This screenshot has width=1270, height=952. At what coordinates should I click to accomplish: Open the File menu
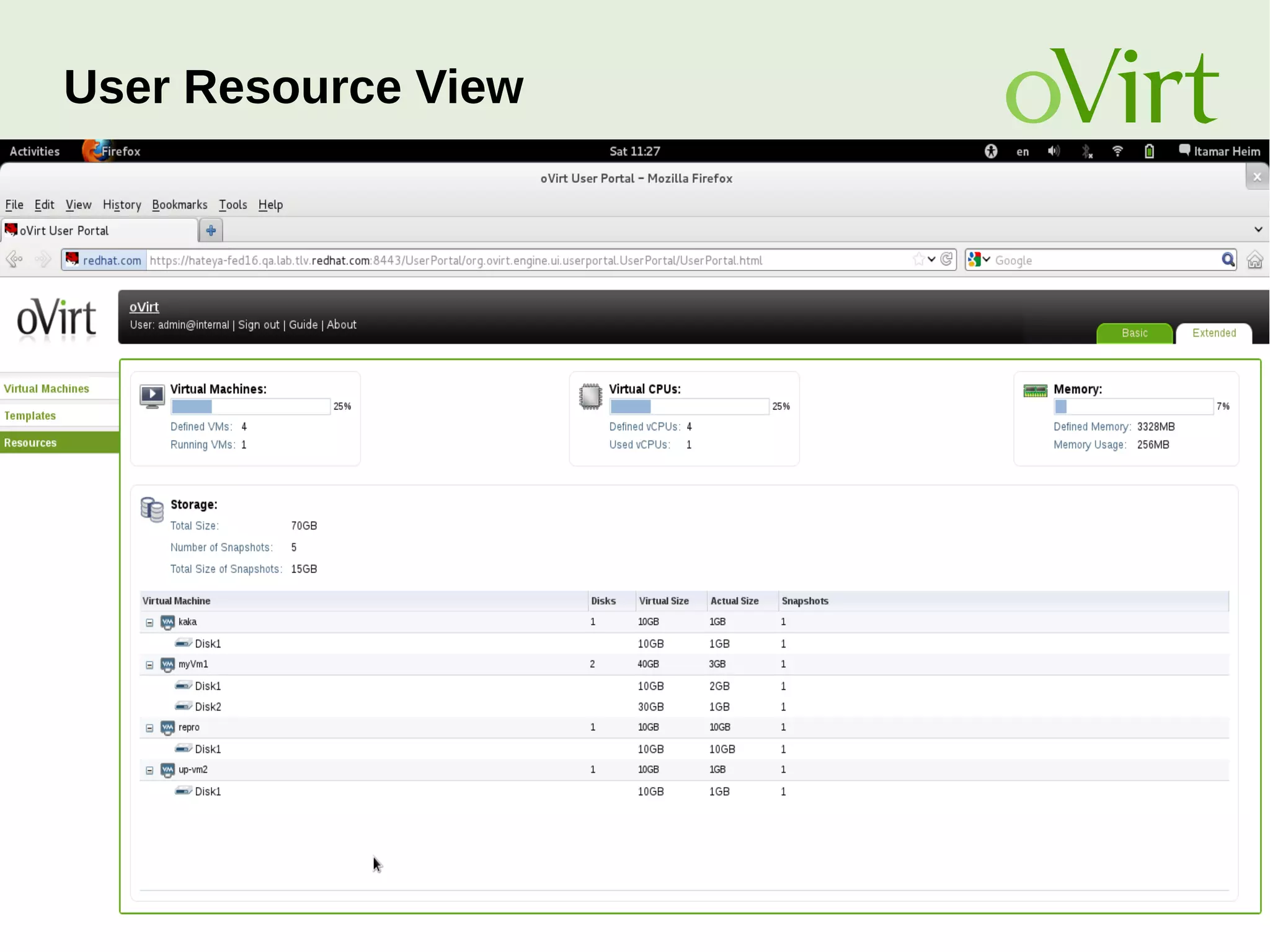click(14, 205)
